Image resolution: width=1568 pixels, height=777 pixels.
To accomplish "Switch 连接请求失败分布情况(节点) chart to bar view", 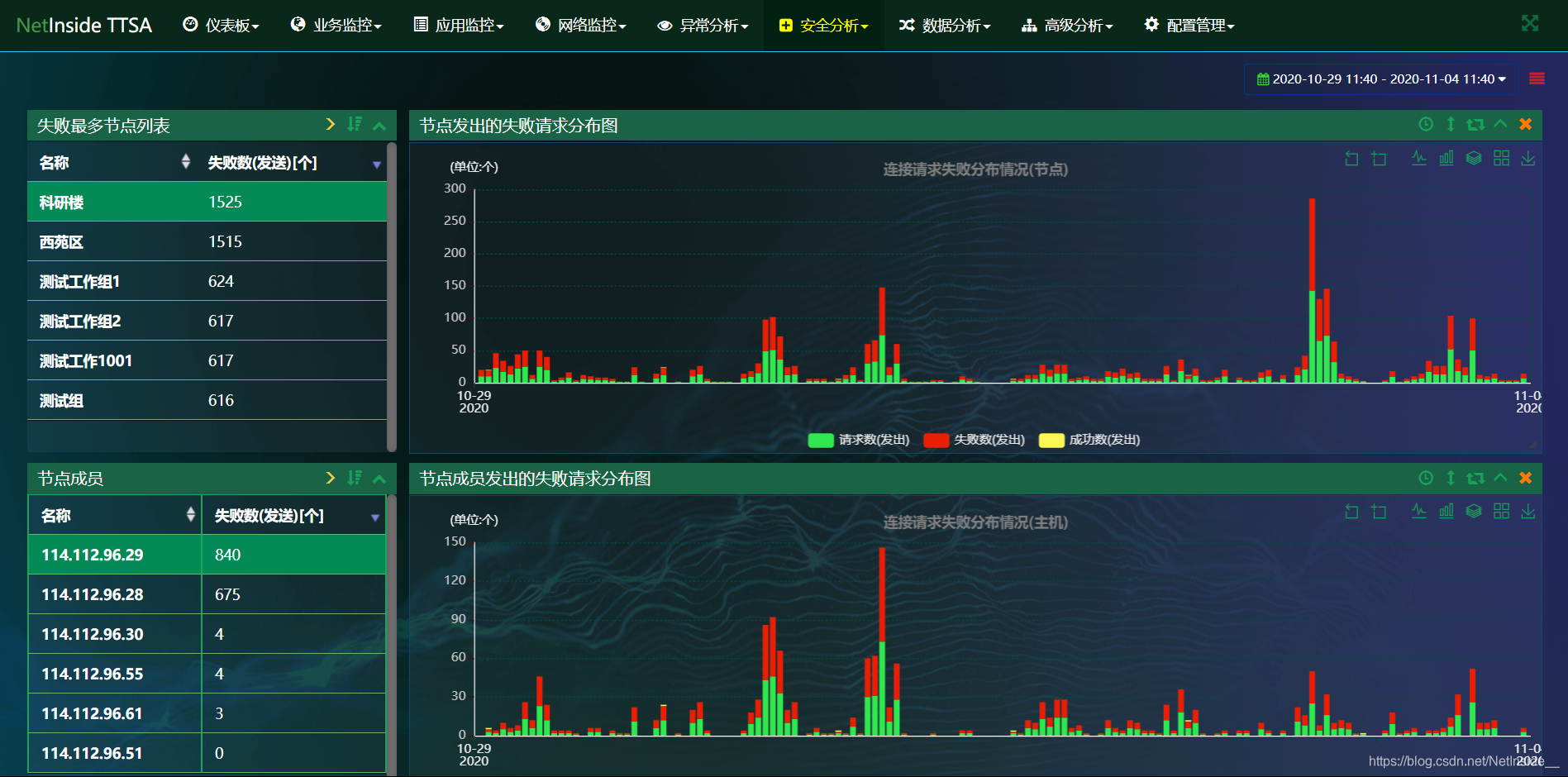I will point(1446,158).
